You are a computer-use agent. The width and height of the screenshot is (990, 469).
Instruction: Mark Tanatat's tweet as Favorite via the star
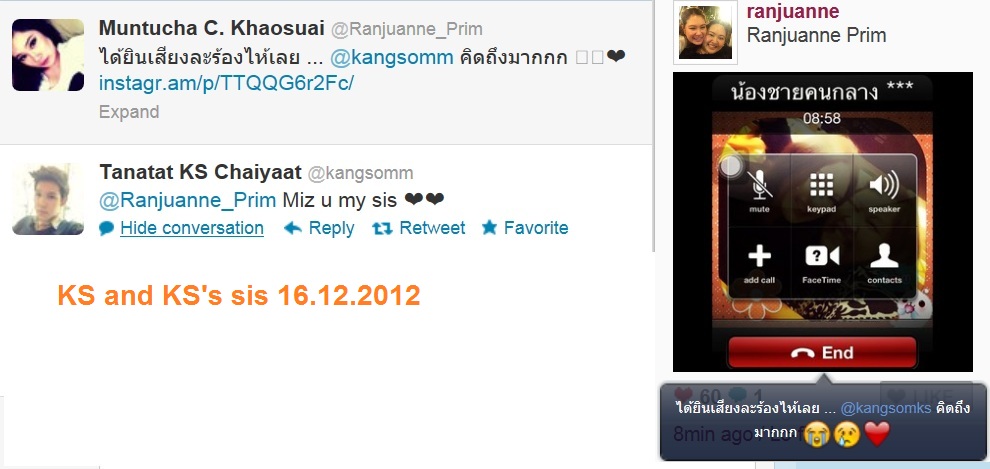[x=489, y=228]
